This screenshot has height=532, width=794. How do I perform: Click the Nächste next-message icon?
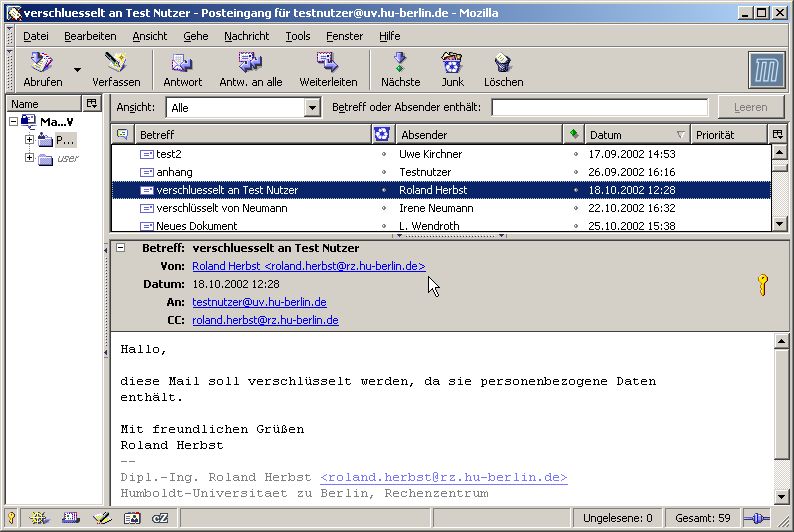pos(400,65)
